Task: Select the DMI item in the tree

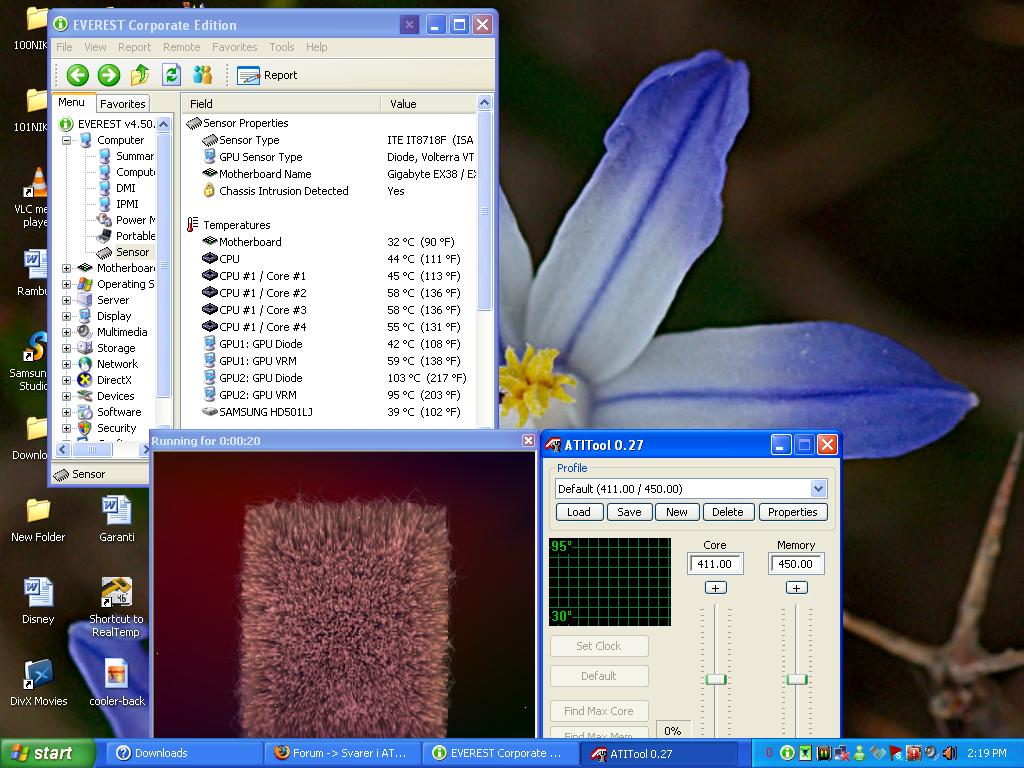Action: (x=125, y=188)
